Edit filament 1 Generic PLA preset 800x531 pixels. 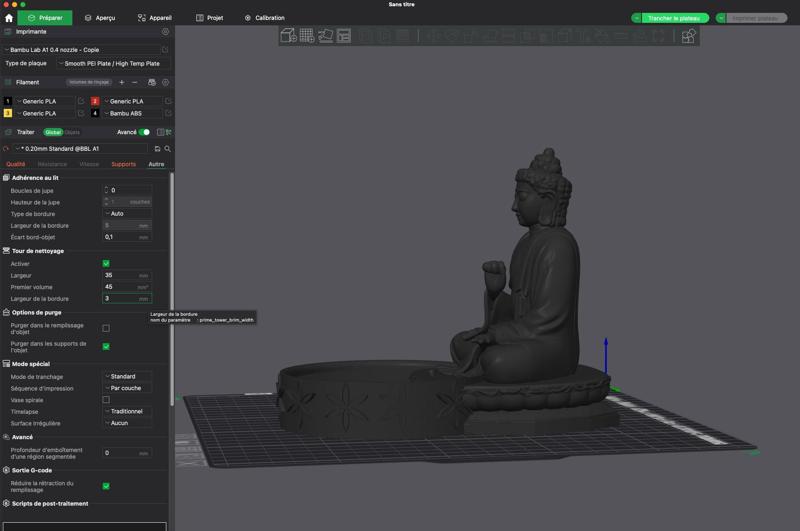point(81,101)
